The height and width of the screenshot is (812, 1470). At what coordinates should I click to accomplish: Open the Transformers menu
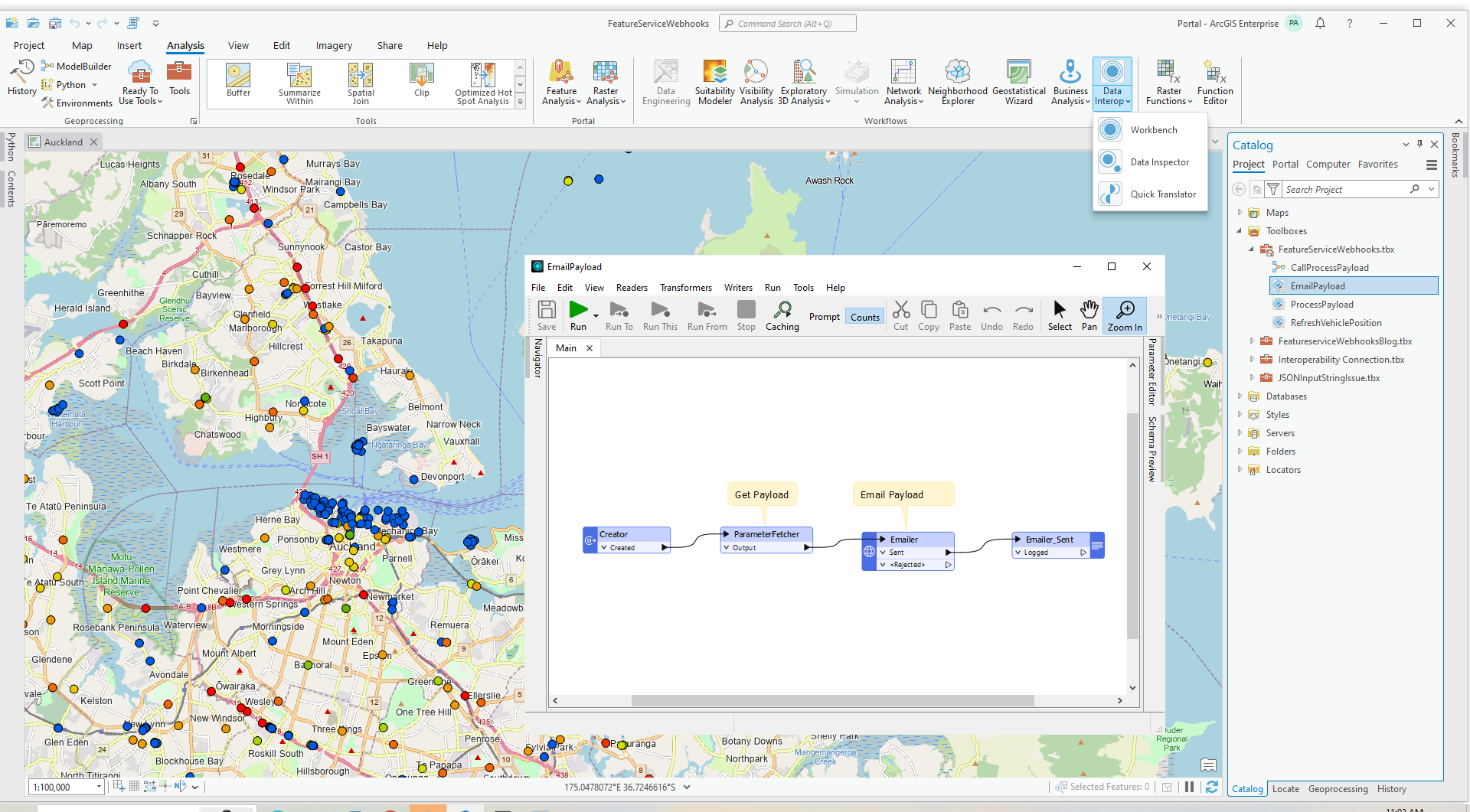coord(685,288)
